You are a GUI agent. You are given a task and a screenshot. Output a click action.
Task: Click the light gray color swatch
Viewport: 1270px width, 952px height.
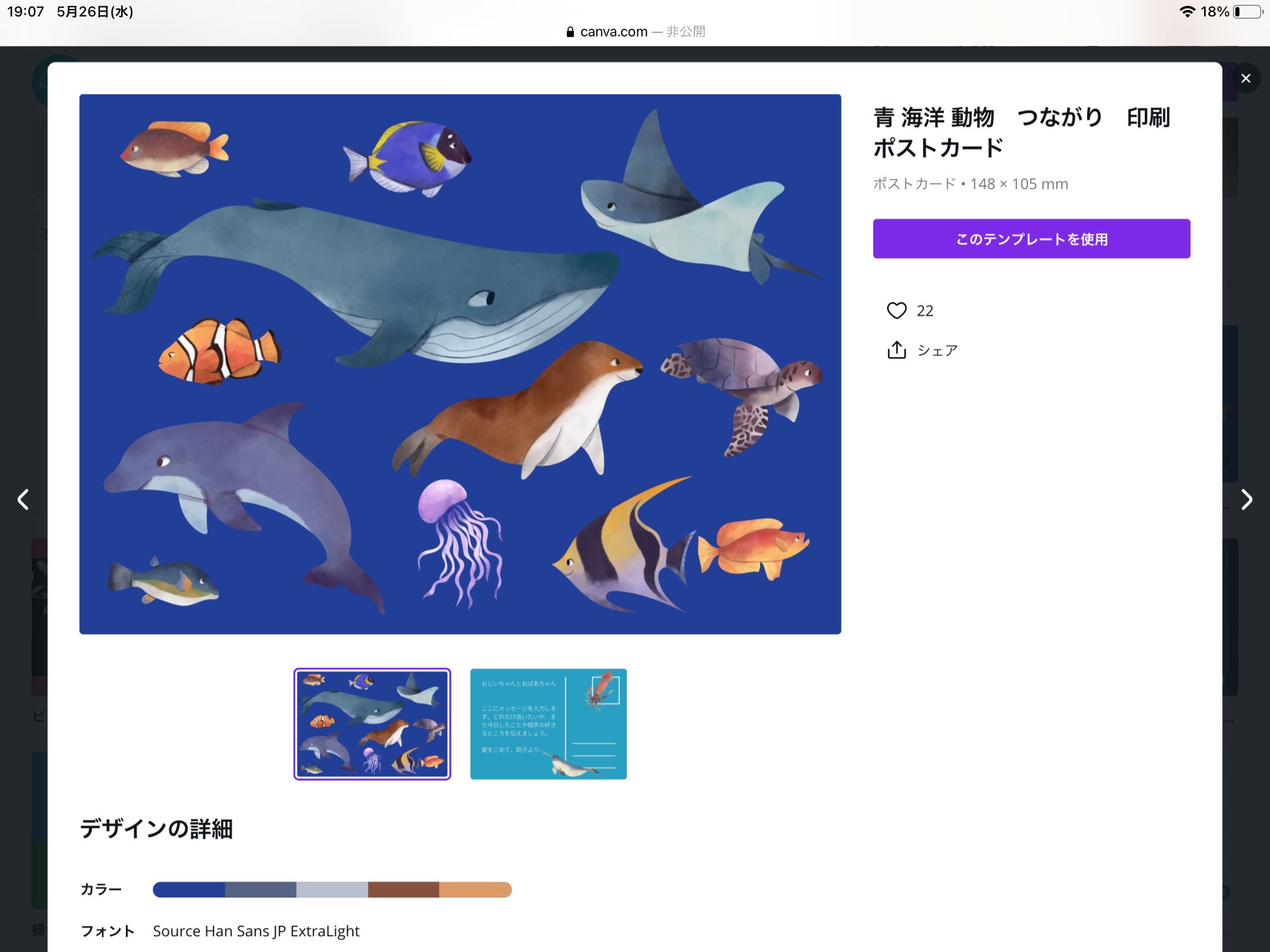(x=332, y=890)
